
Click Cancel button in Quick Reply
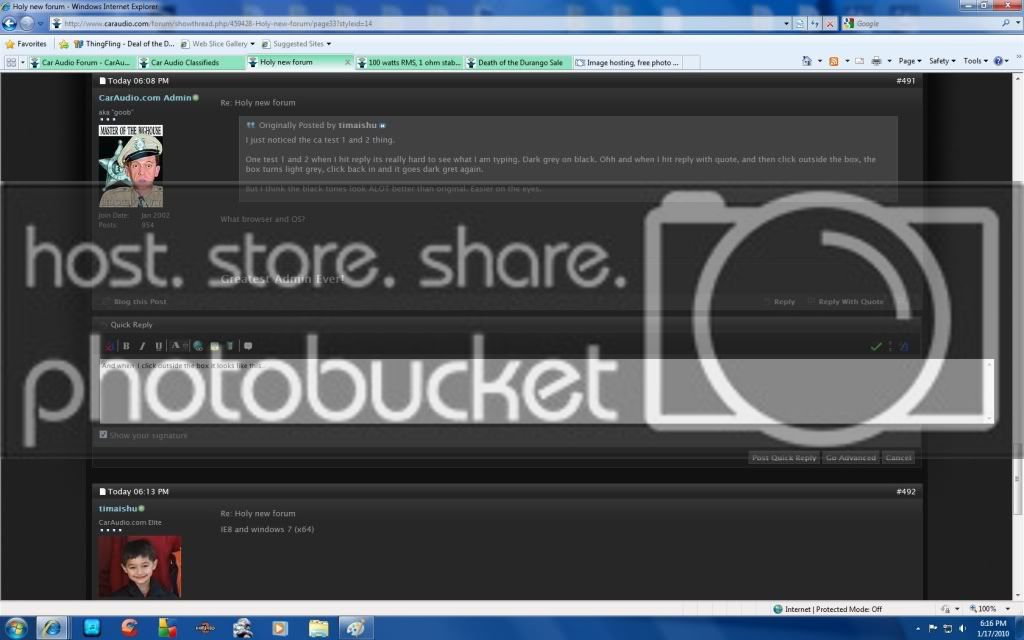(899, 458)
